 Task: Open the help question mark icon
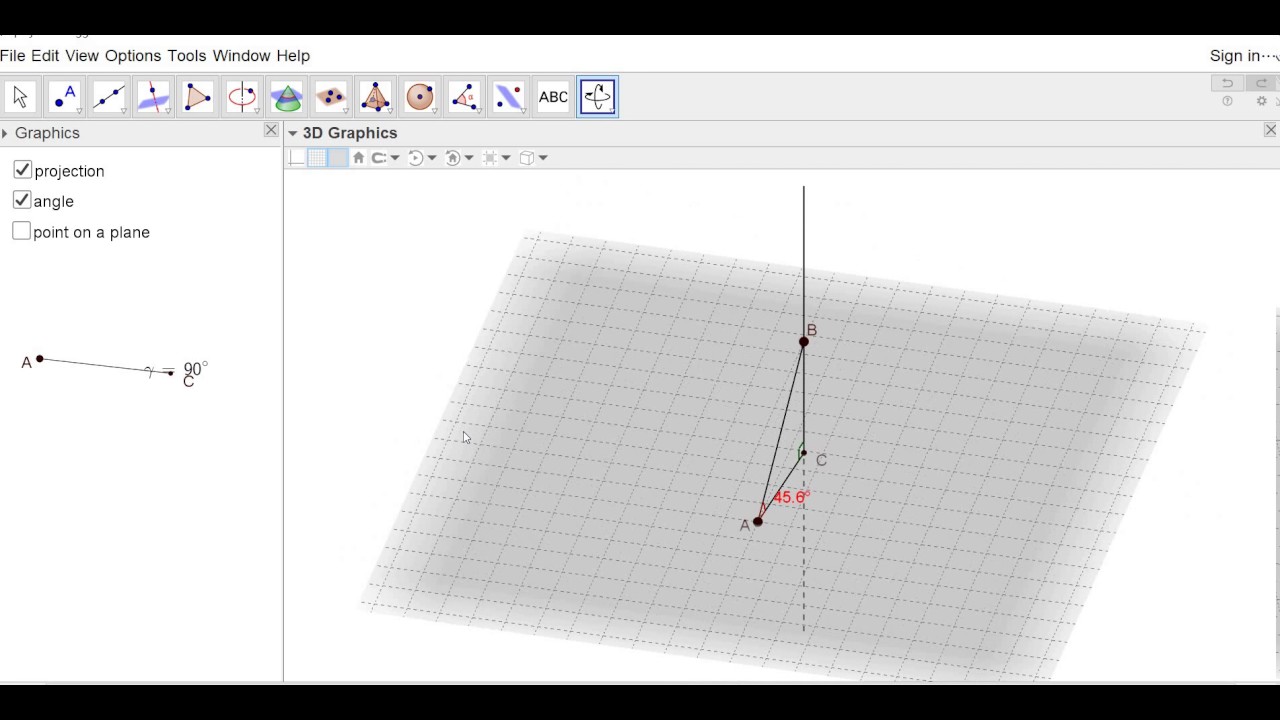1227,101
